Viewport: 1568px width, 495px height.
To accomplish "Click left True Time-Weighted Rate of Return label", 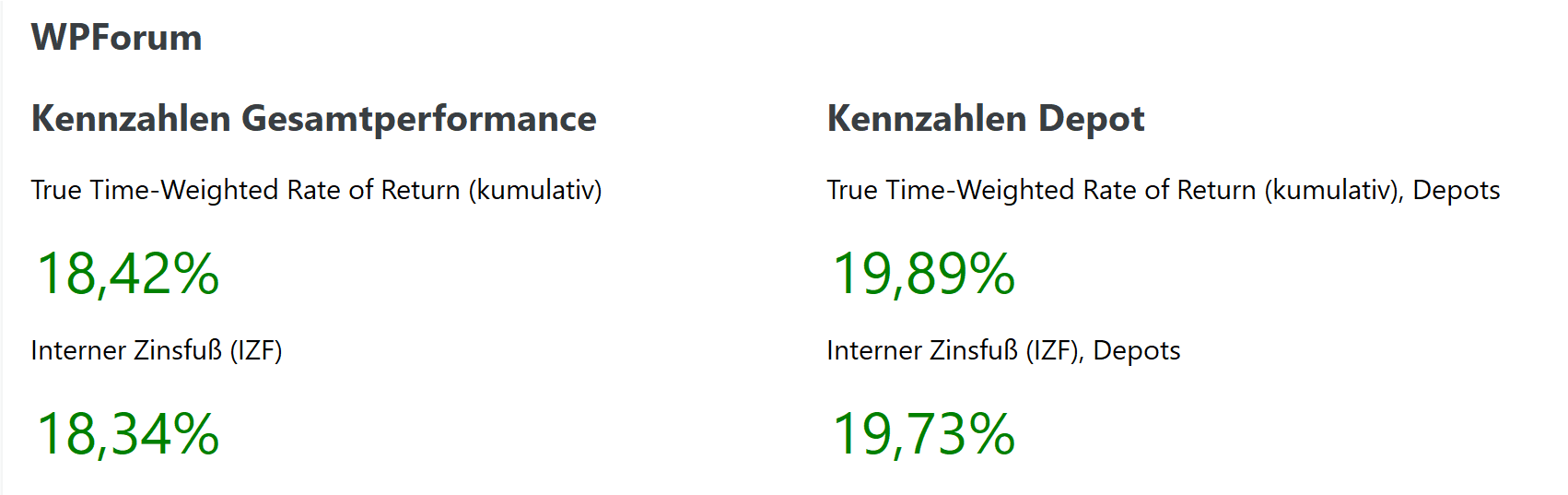I will (x=316, y=190).
